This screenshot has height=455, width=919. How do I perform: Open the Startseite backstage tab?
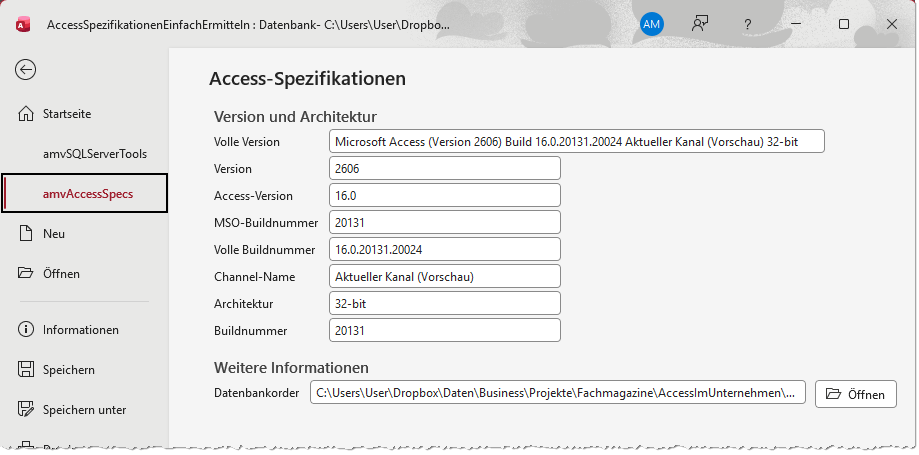click(x=84, y=114)
